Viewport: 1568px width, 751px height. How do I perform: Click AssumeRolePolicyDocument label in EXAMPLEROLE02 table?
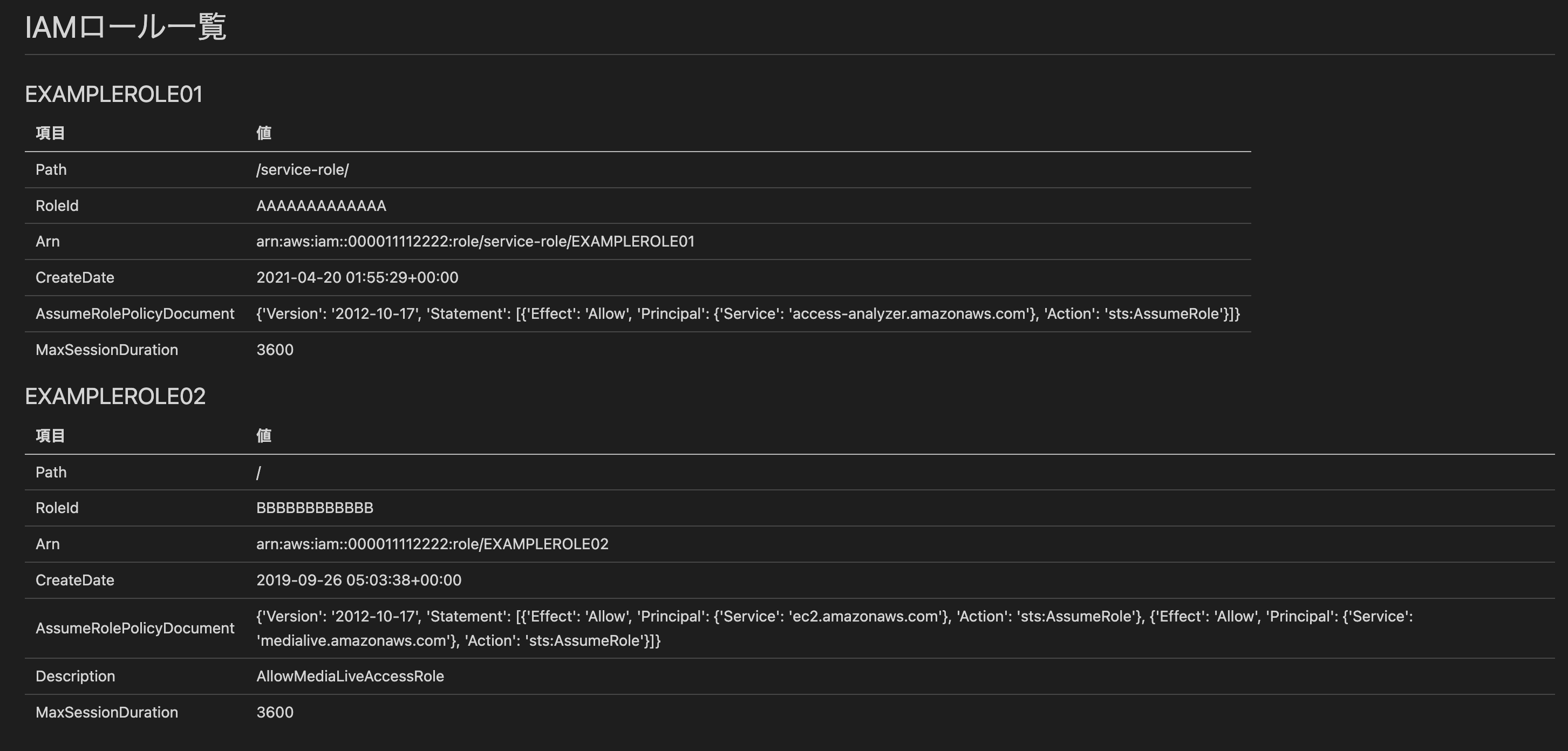135,628
